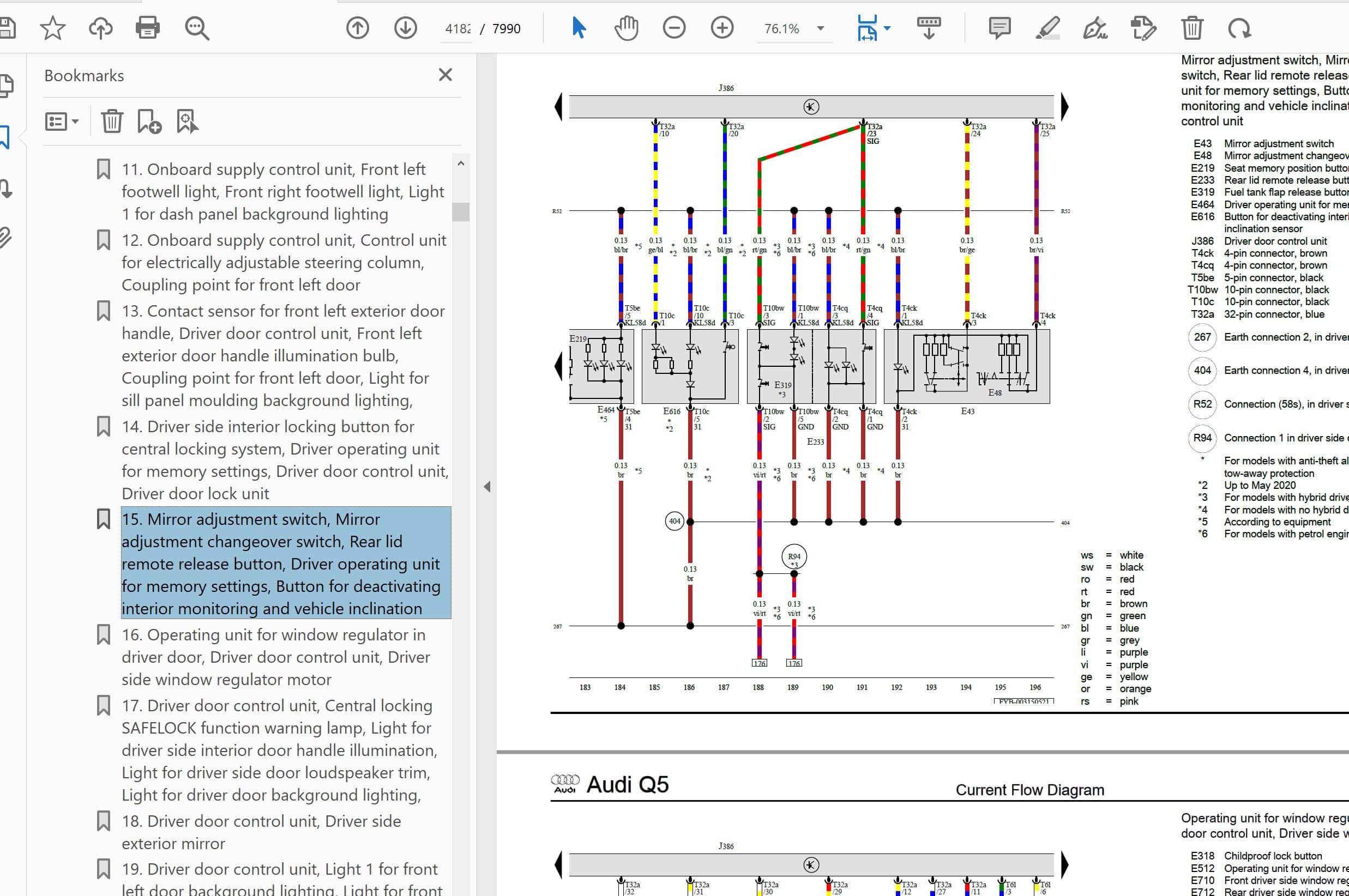Select the highlight text tool
The height and width of the screenshot is (896, 1349).
click(1048, 27)
